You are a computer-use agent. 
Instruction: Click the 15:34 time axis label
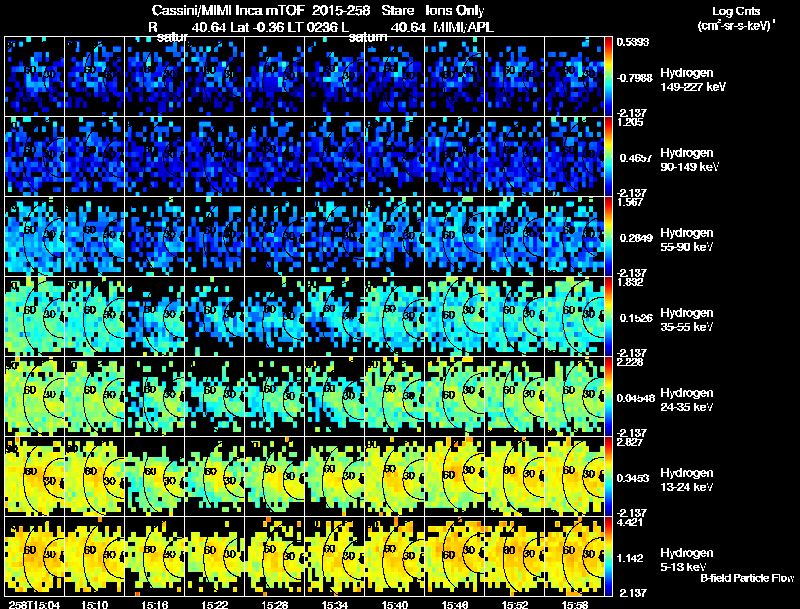[x=335, y=604]
